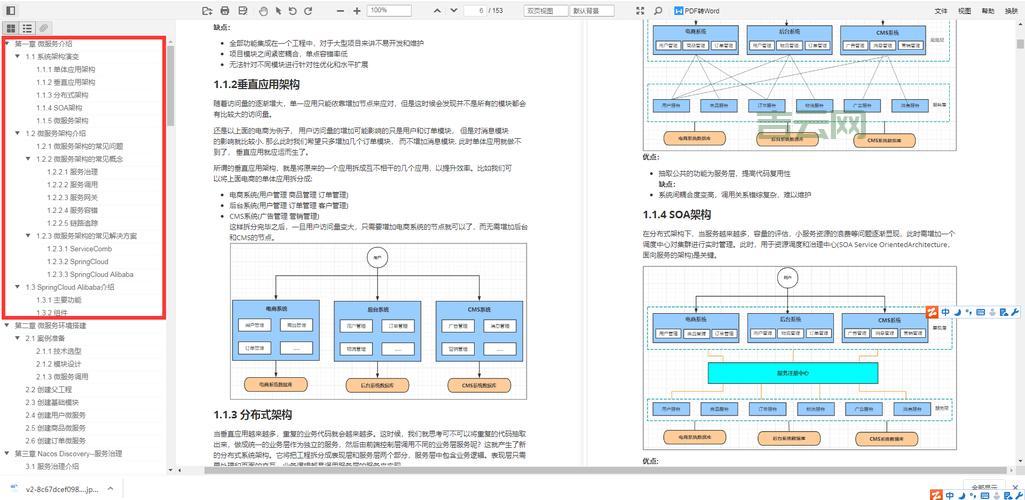Open file icon in toolbar
Image resolution: width=1025 pixels, height=500 pixels.
207,11
